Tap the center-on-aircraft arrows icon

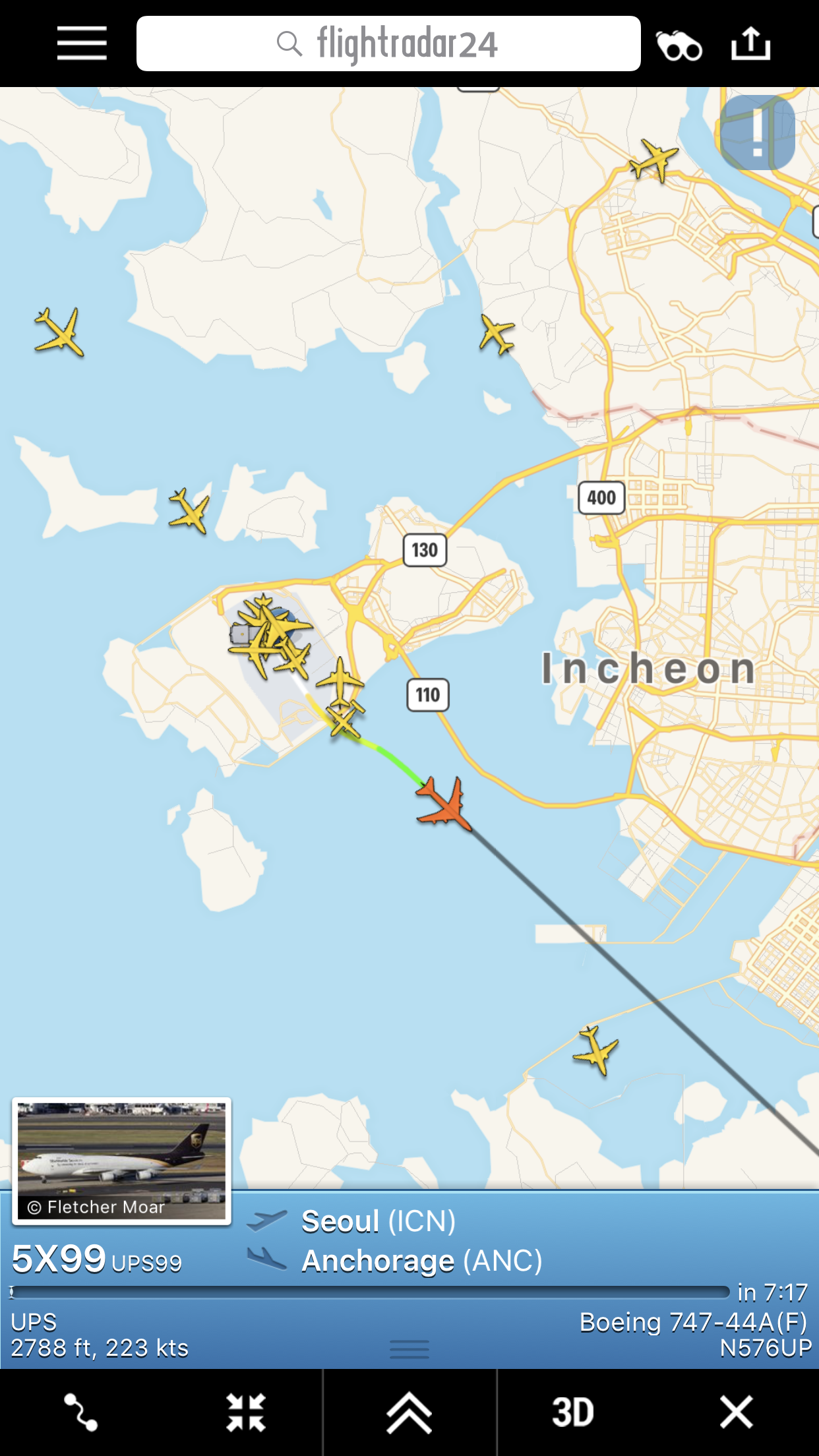(245, 1412)
